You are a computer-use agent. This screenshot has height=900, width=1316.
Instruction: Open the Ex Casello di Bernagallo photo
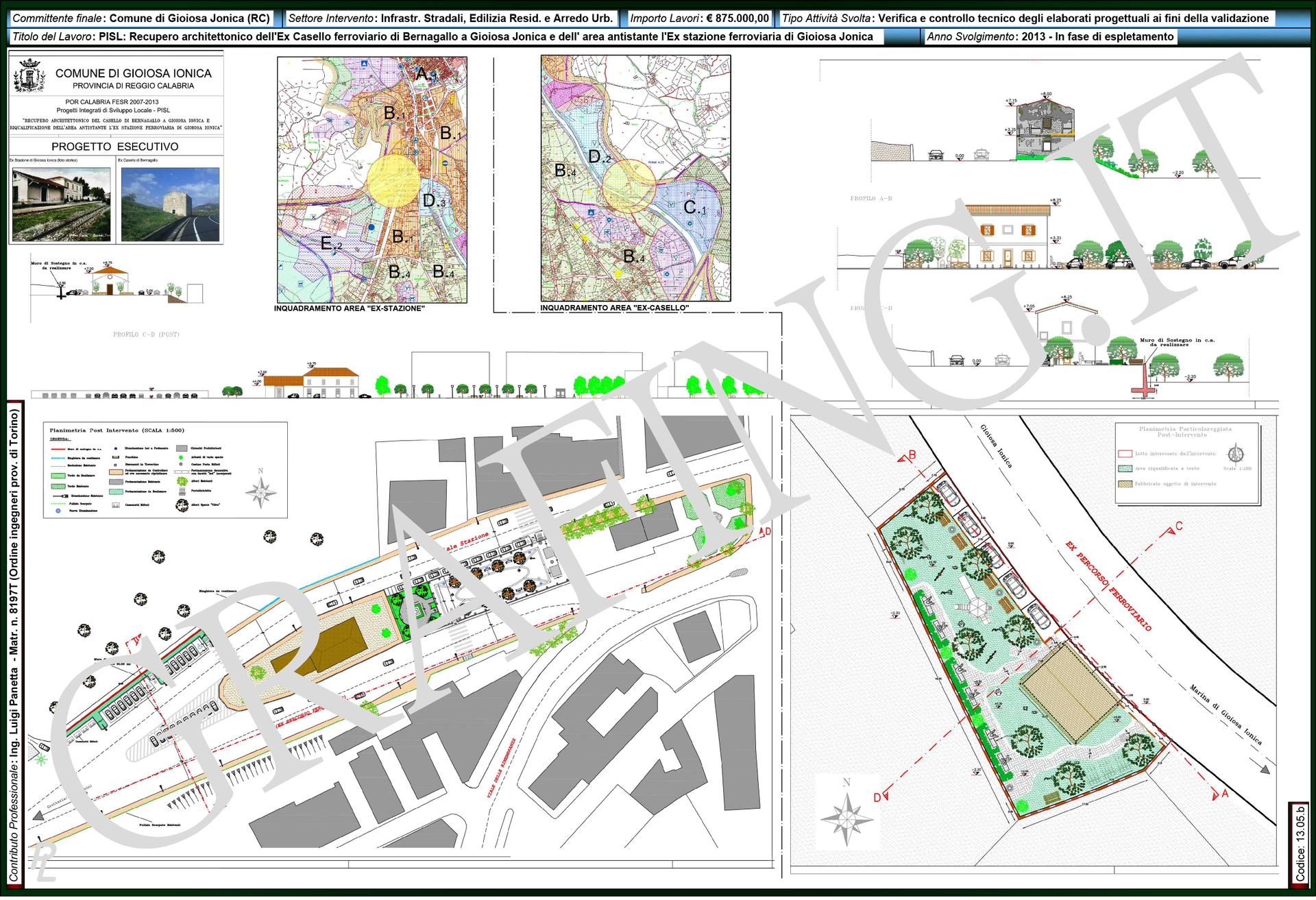pos(170,204)
